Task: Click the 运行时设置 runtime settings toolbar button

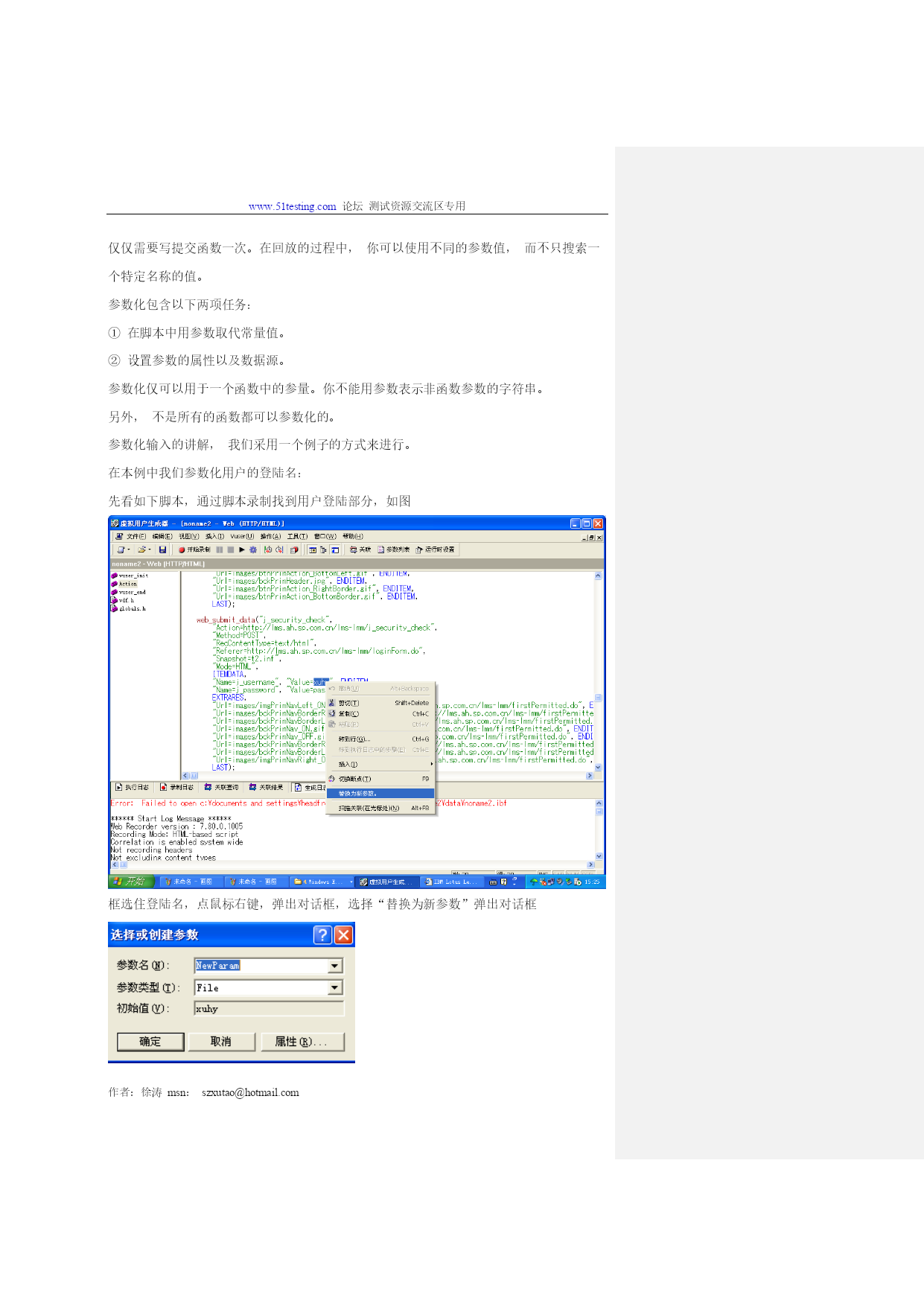Action: pyautogui.click(x=436, y=550)
